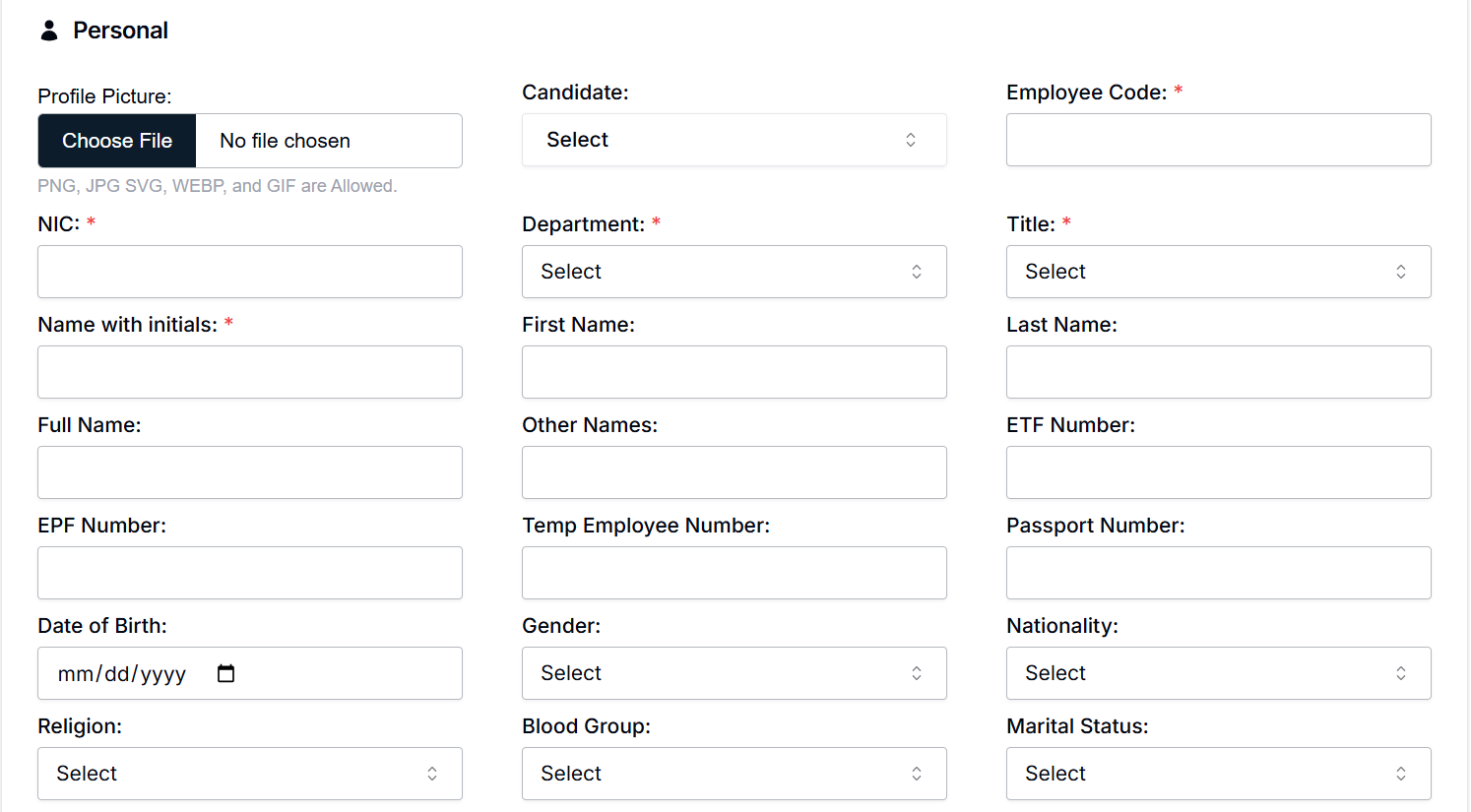Click the Name with initials field

coord(249,372)
